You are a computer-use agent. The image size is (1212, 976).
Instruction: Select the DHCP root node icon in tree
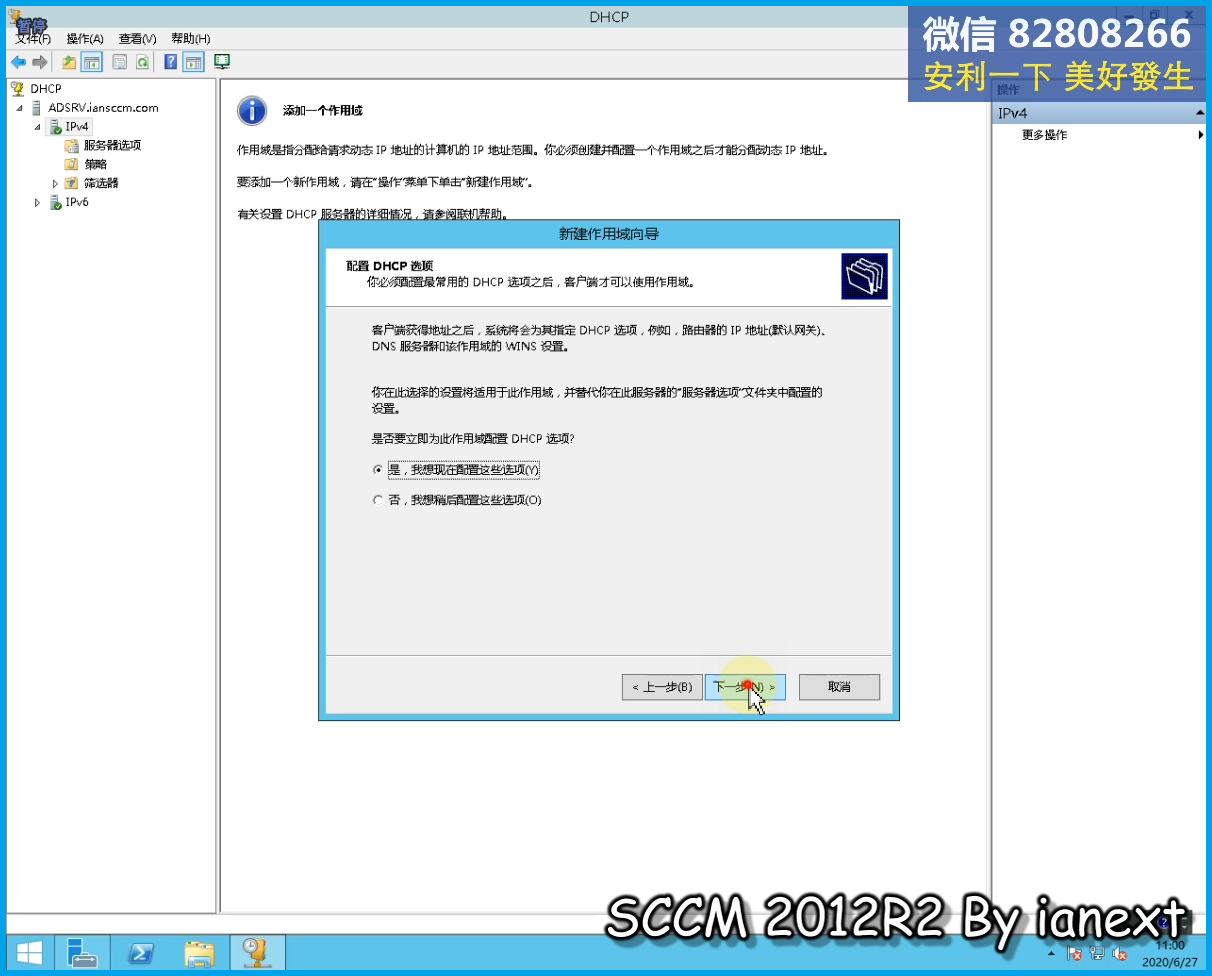pyautogui.click(x=18, y=89)
